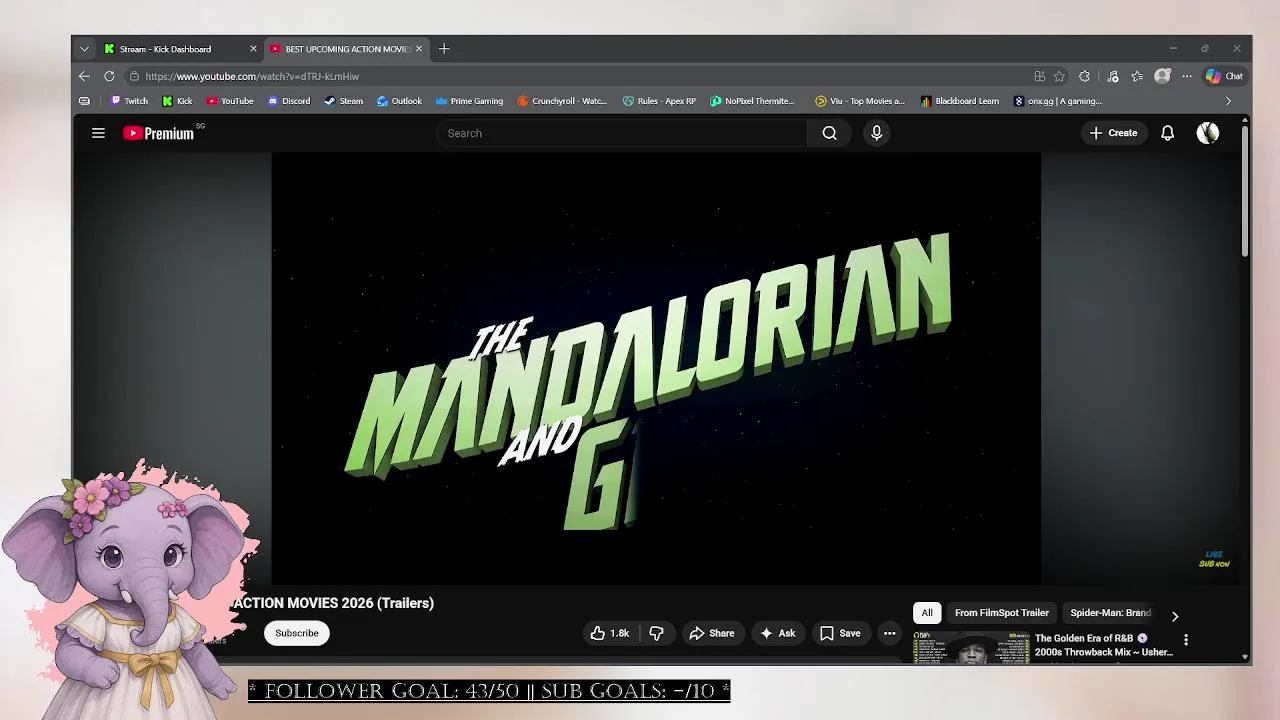Open favorites list icon in toolbar
The width and height of the screenshot is (1280, 720).
click(1137, 76)
